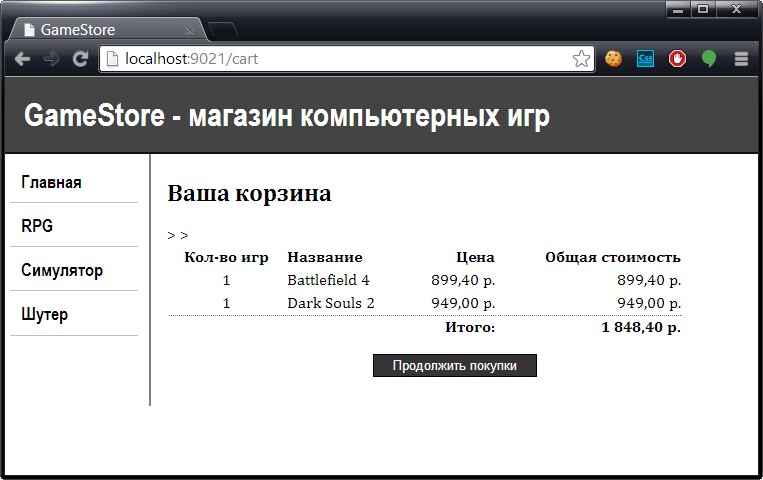Viewport: 763px width, 480px height.
Task: Click the red stop-hand adblock icon
Action: 677,59
